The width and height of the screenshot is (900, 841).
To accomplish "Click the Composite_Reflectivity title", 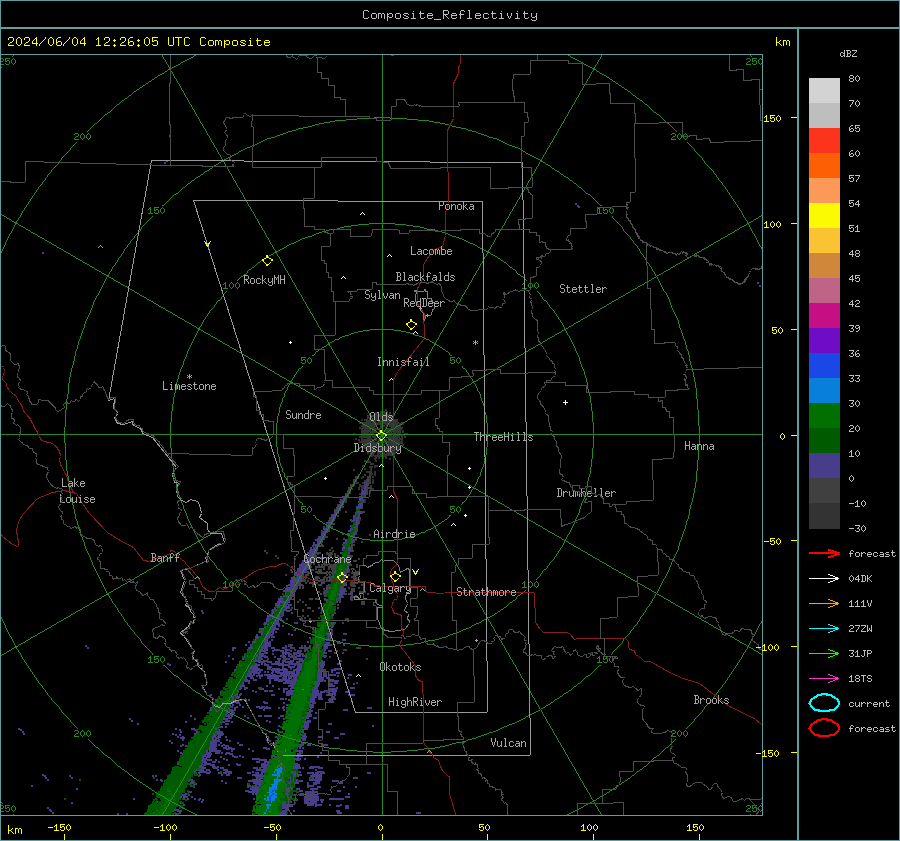I will point(450,15).
